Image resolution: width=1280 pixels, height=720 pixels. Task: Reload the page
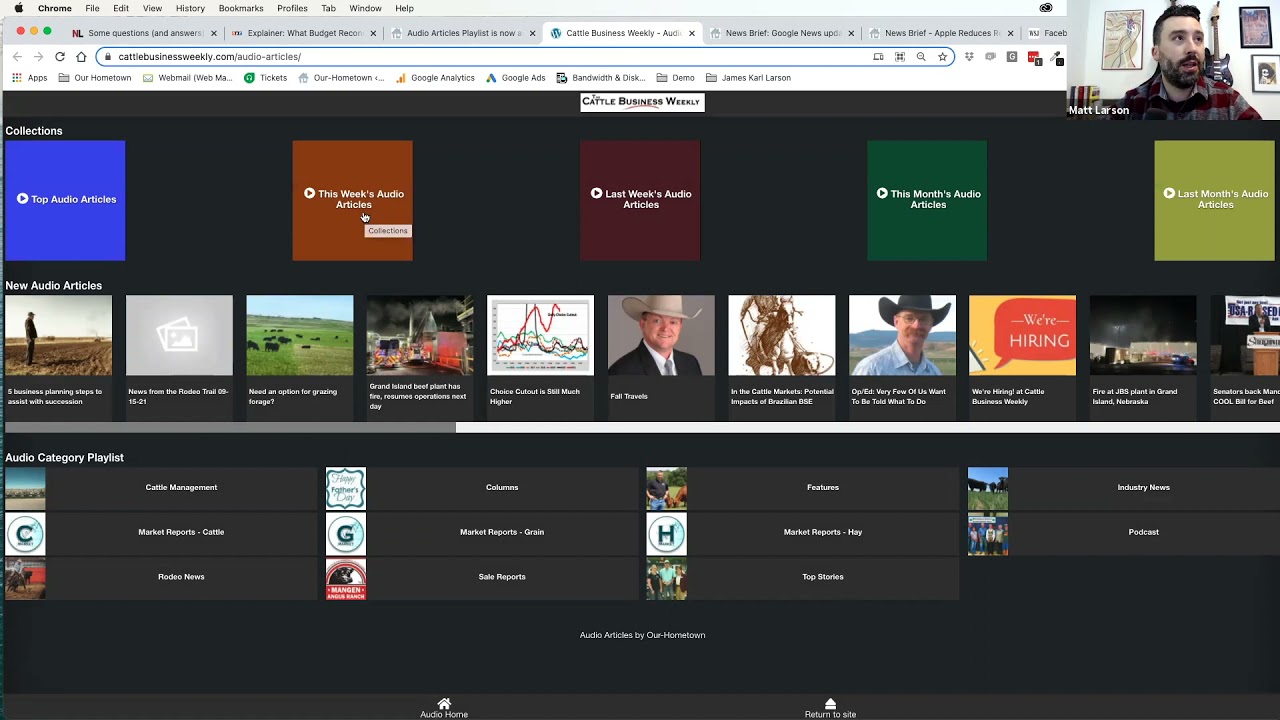pyautogui.click(x=60, y=57)
